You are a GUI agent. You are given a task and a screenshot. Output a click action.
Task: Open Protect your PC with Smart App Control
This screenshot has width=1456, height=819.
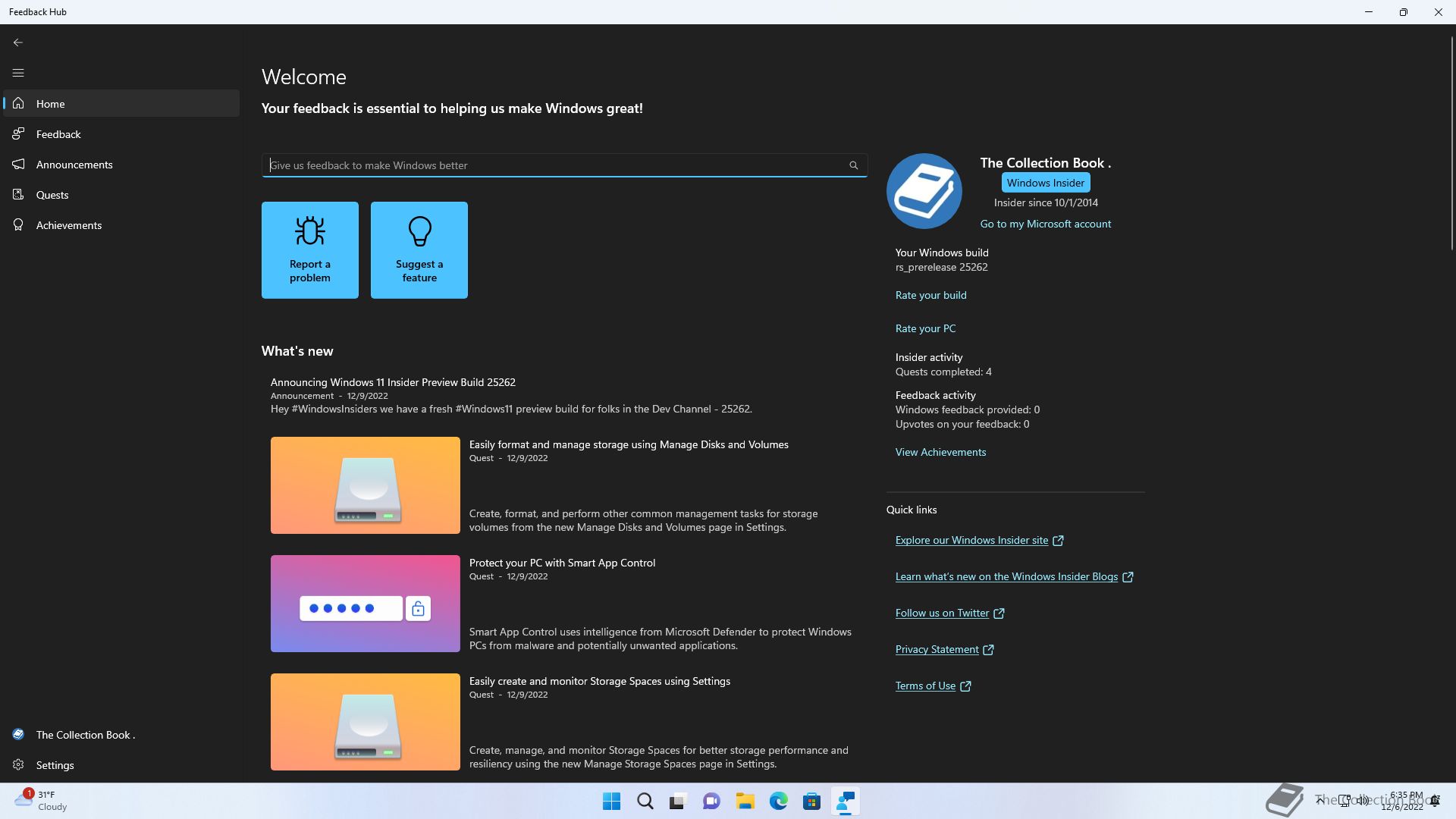562,563
